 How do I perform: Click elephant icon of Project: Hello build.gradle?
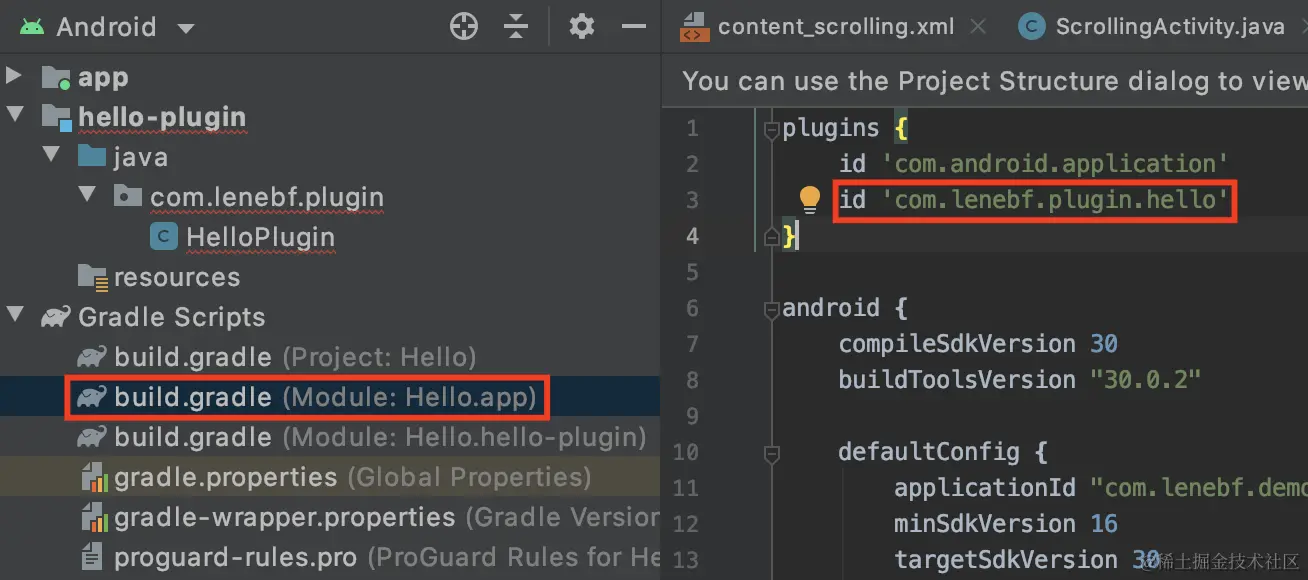(92, 357)
